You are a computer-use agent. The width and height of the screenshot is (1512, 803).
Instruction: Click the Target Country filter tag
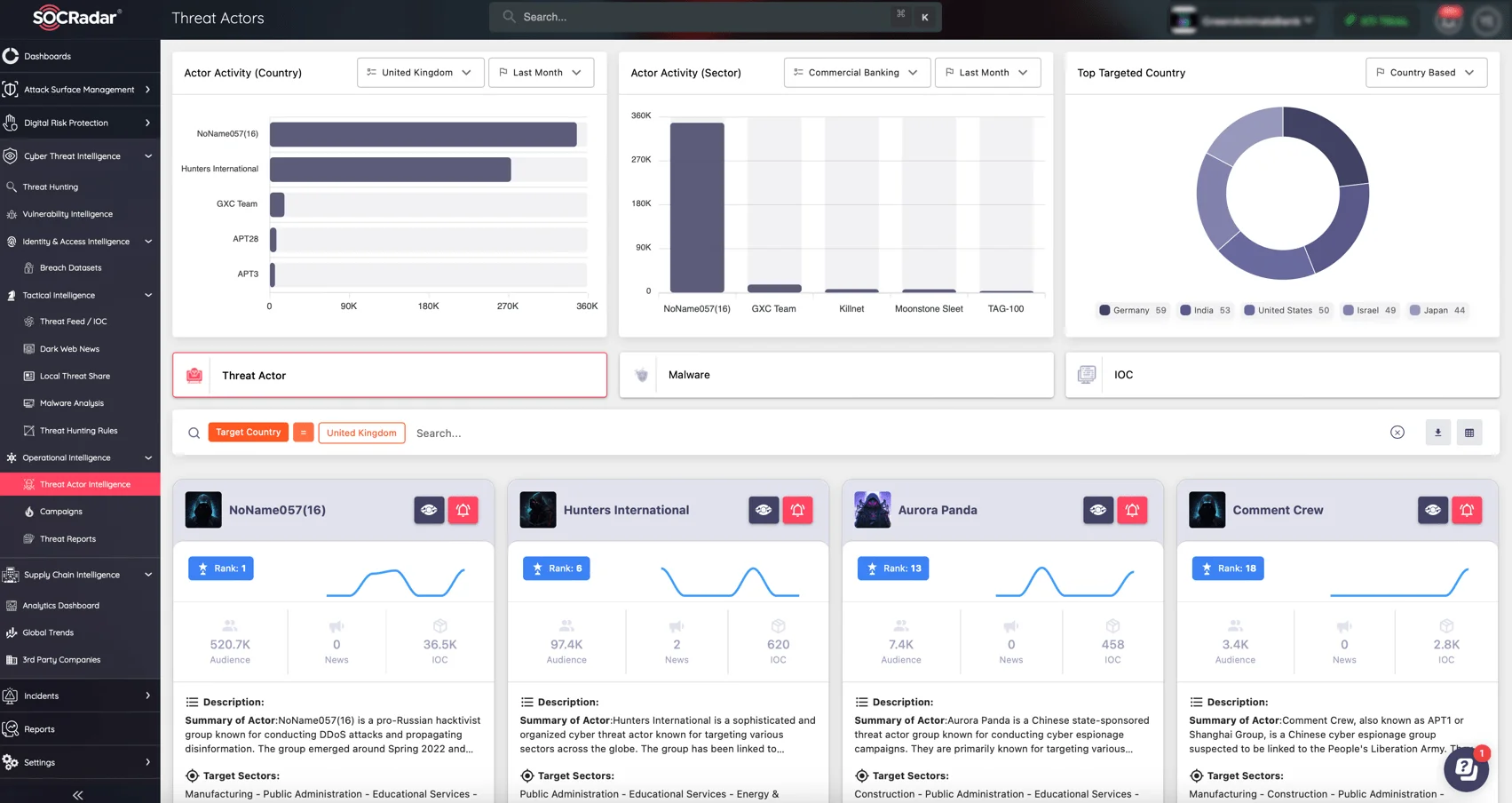(249, 433)
